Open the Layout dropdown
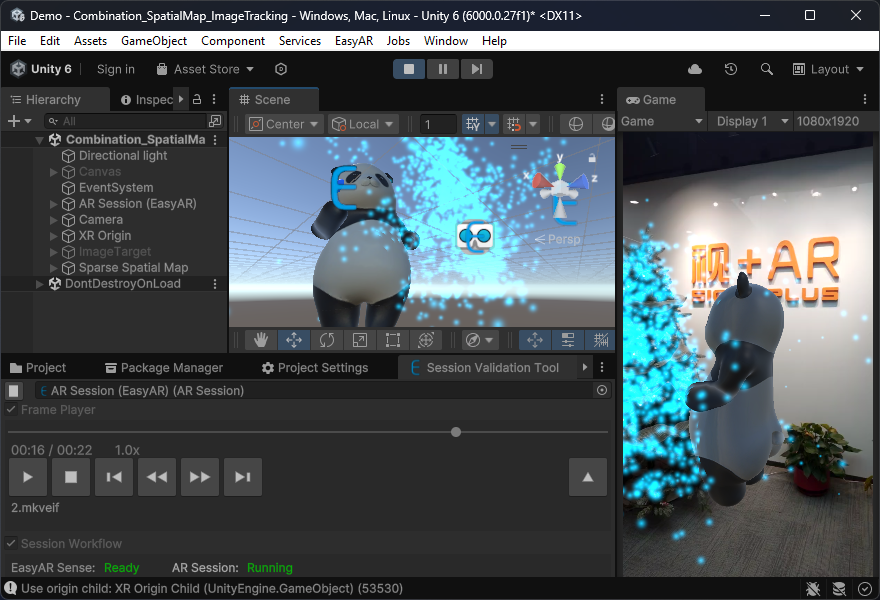This screenshot has width=880, height=600. pyautogui.click(x=829, y=69)
